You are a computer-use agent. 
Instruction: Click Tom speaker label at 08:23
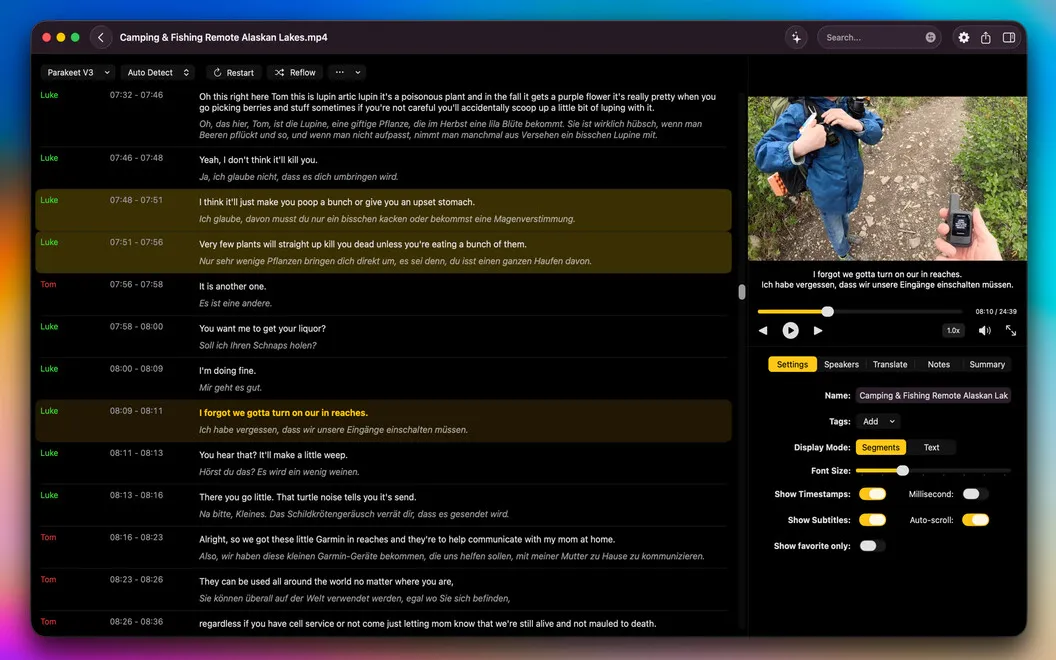(48, 579)
